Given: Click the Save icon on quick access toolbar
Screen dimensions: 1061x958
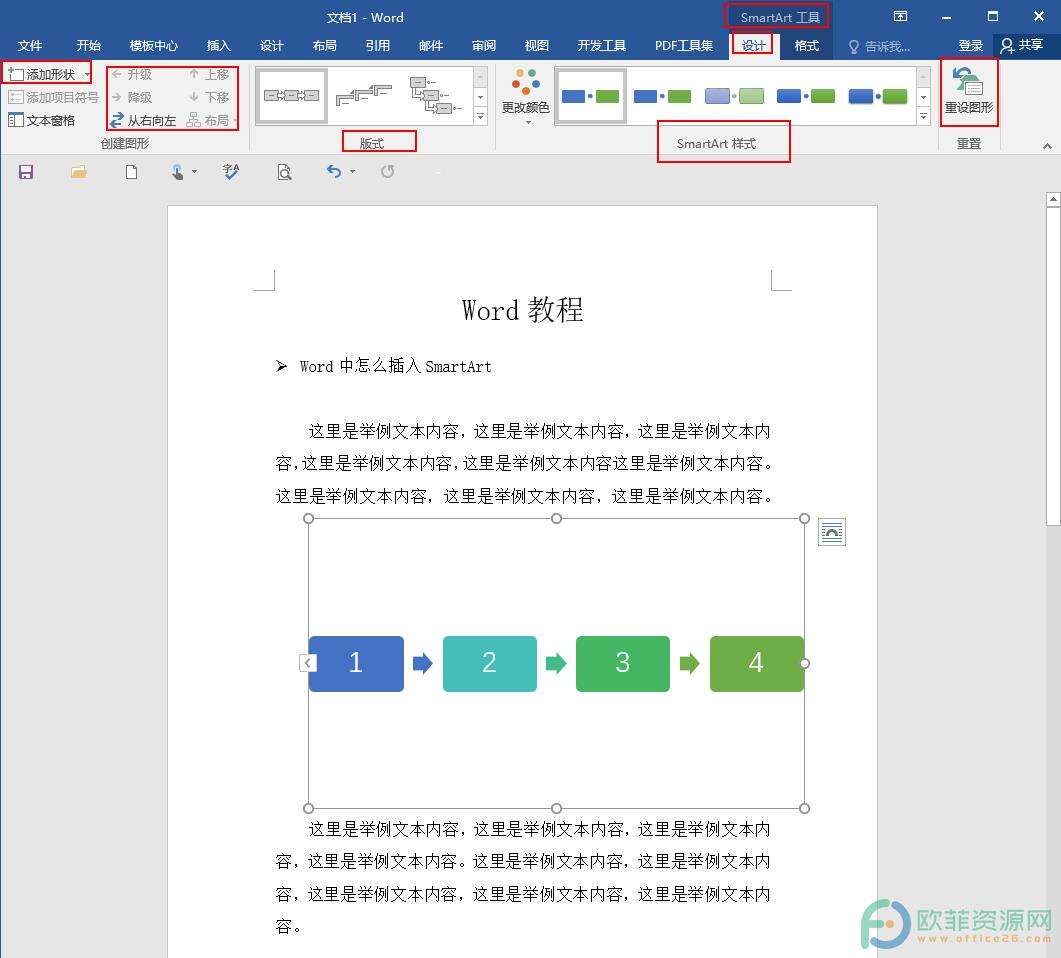Looking at the screenshot, I should [25, 171].
